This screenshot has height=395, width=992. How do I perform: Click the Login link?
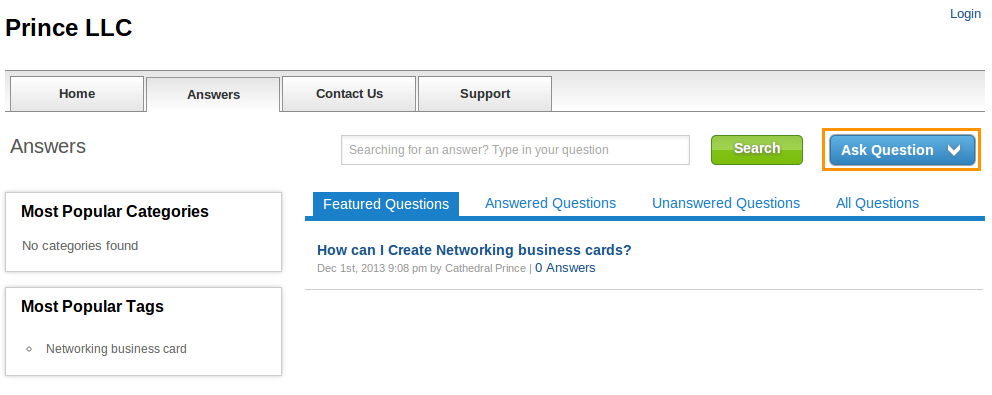point(965,14)
